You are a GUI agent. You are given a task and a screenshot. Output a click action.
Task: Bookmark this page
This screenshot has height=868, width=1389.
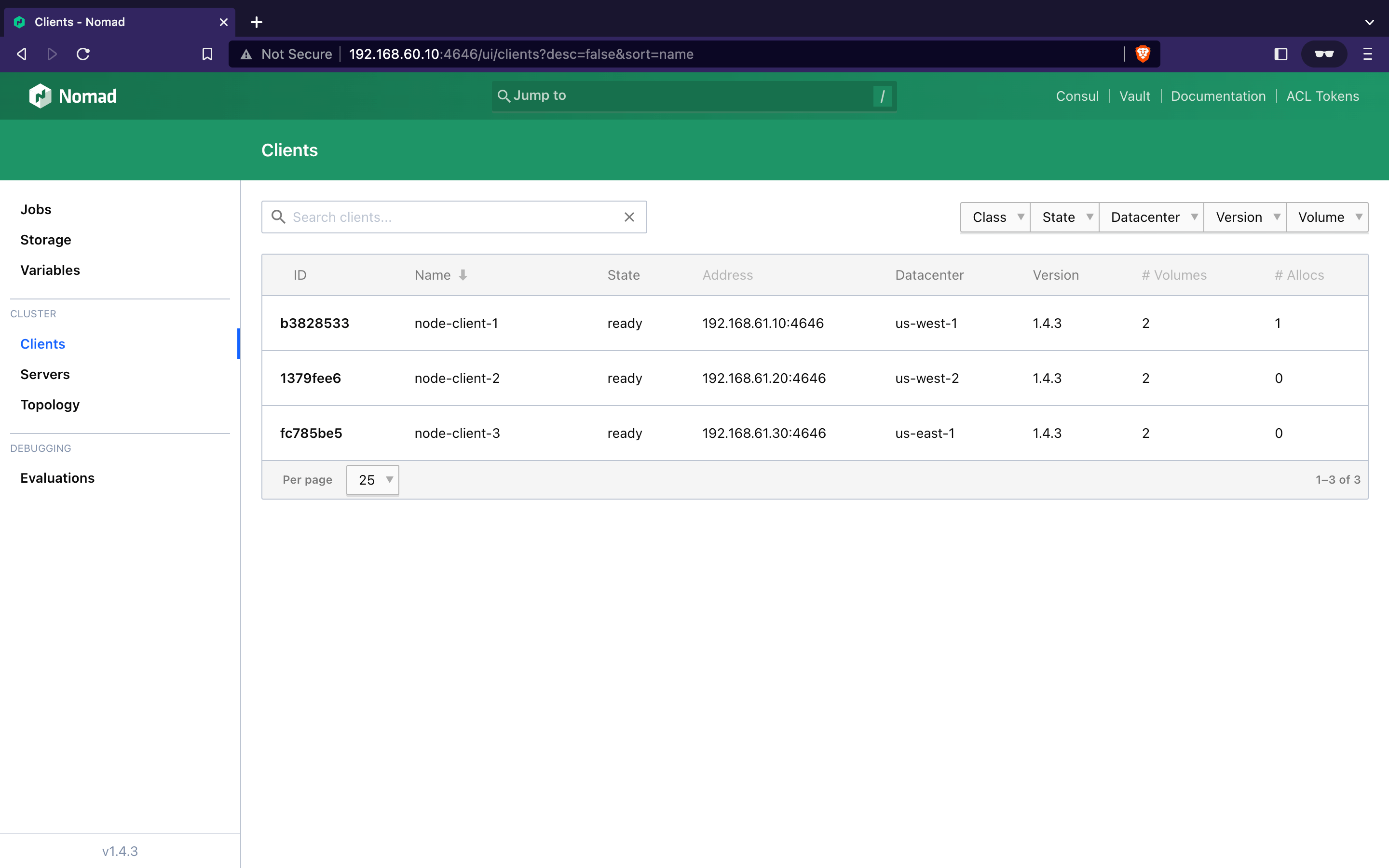coord(207,54)
